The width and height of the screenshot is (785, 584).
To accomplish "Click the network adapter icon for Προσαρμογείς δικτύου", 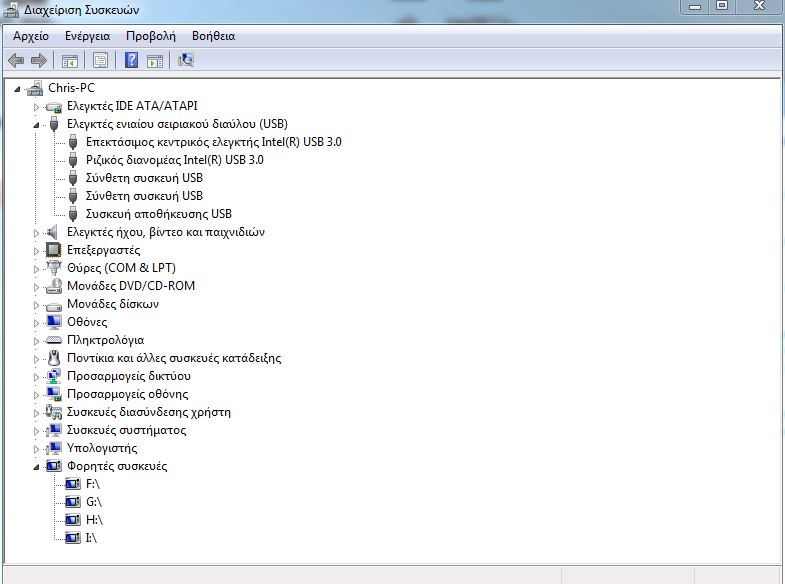I will [x=54, y=376].
